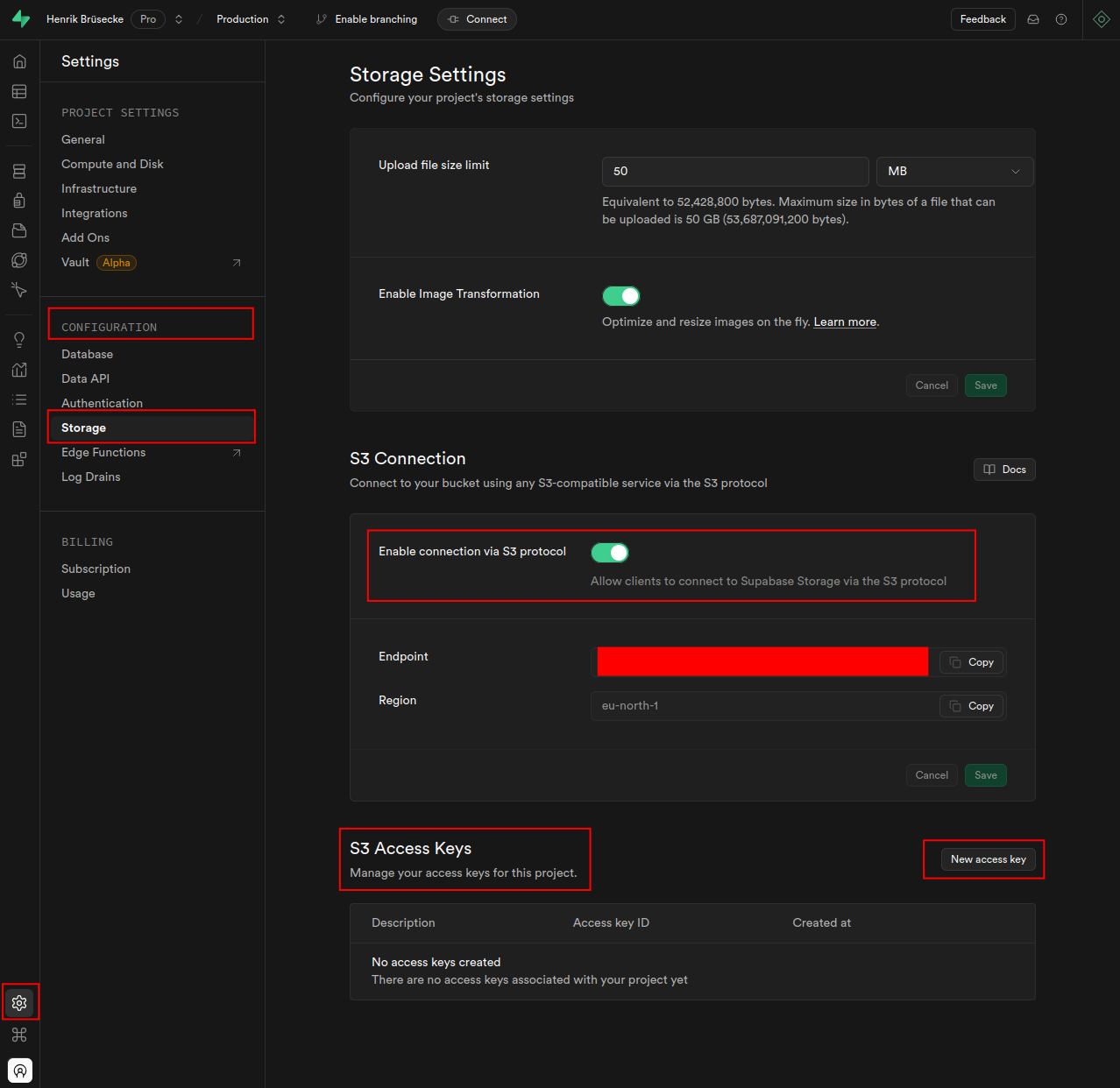Image resolution: width=1120 pixels, height=1088 pixels.
Task: Open the MB unit dropdown
Action: click(955, 172)
